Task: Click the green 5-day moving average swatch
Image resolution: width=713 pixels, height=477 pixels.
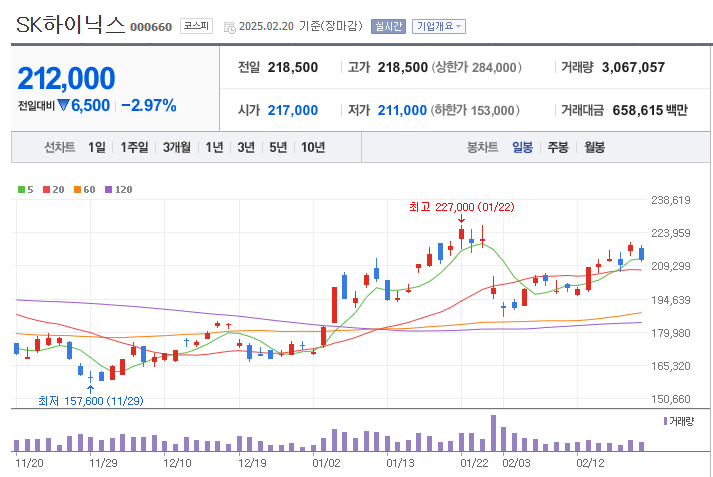Action: pos(21,190)
